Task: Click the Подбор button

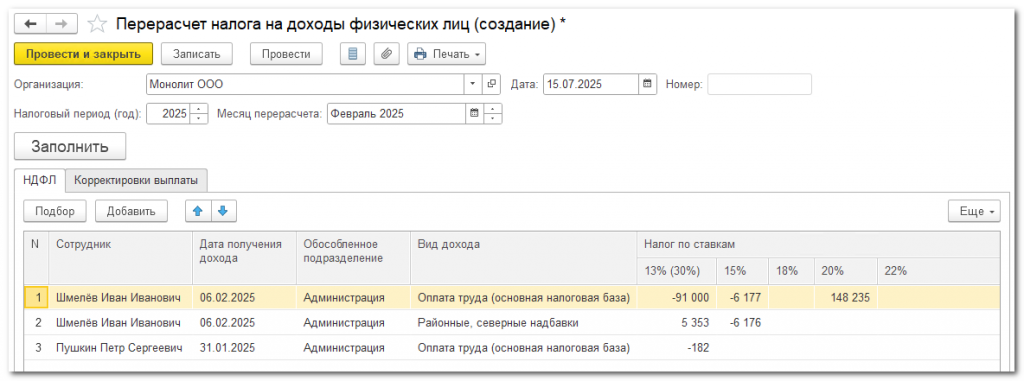Action: [x=56, y=211]
